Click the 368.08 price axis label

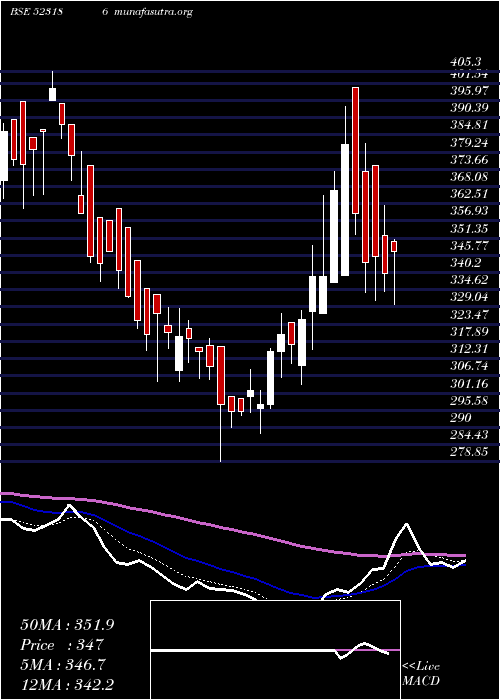(x=469, y=177)
